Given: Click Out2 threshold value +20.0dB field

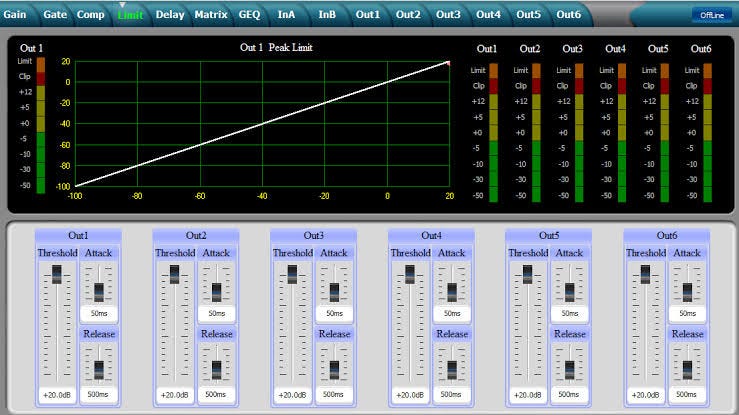Looking at the screenshot, I should 174,395.
